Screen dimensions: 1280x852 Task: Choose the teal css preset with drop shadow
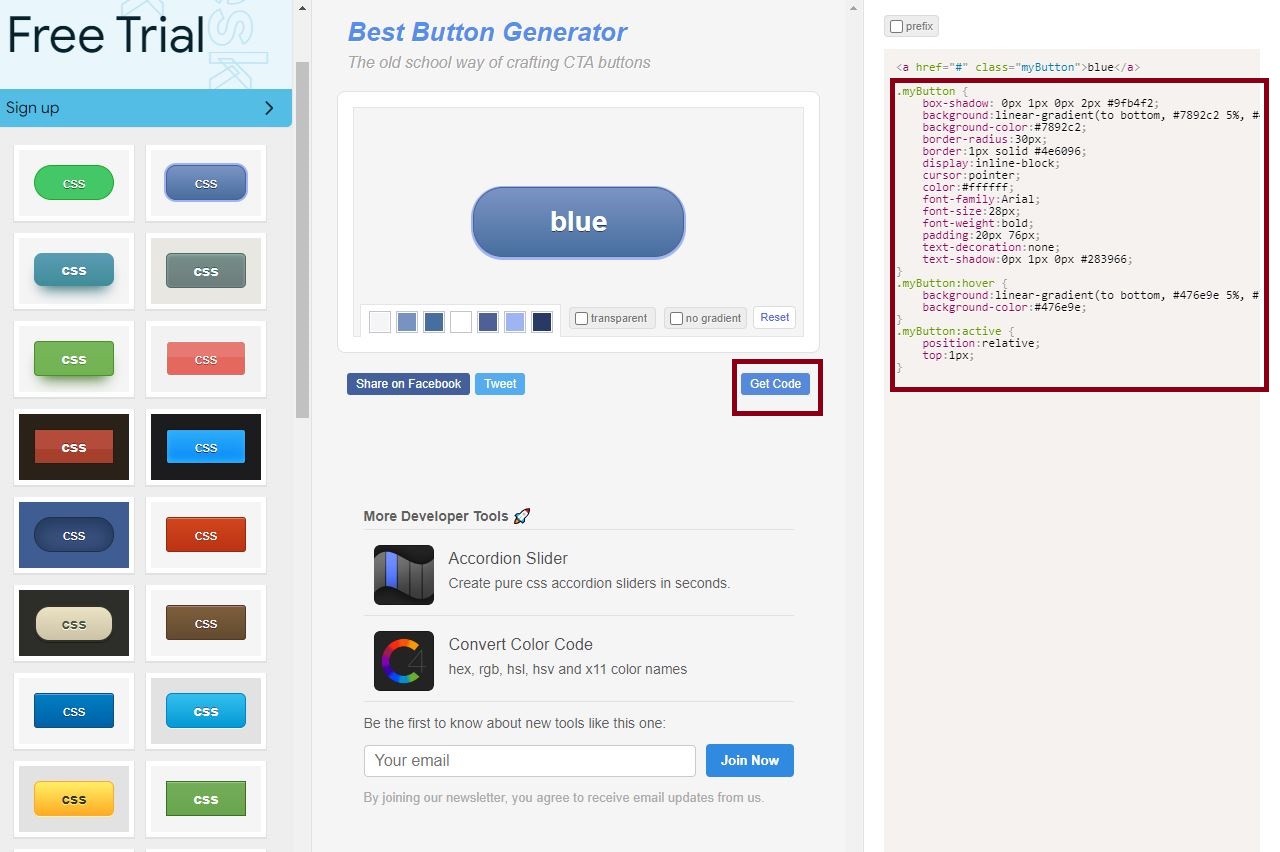click(74, 270)
